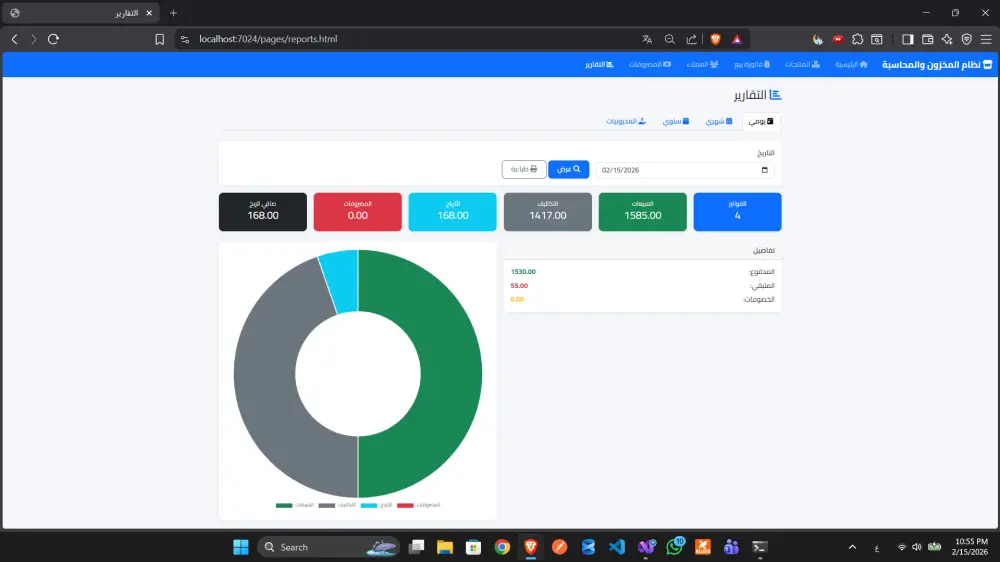Viewport: 1000px width, 562px height.
Task: Reload the page with refresh icon
Action: pos(54,39)
